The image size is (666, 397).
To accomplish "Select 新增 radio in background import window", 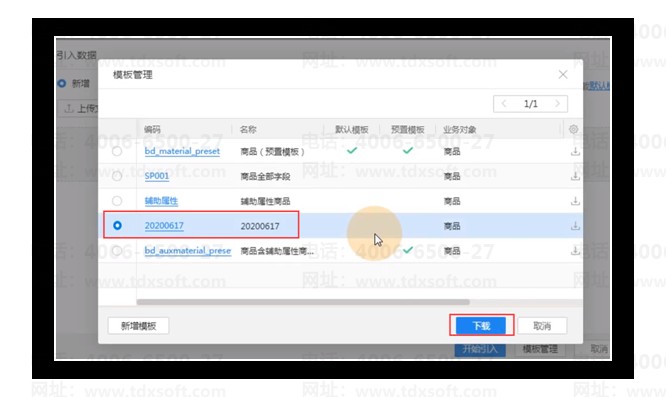I will click(x=62, y=83).
